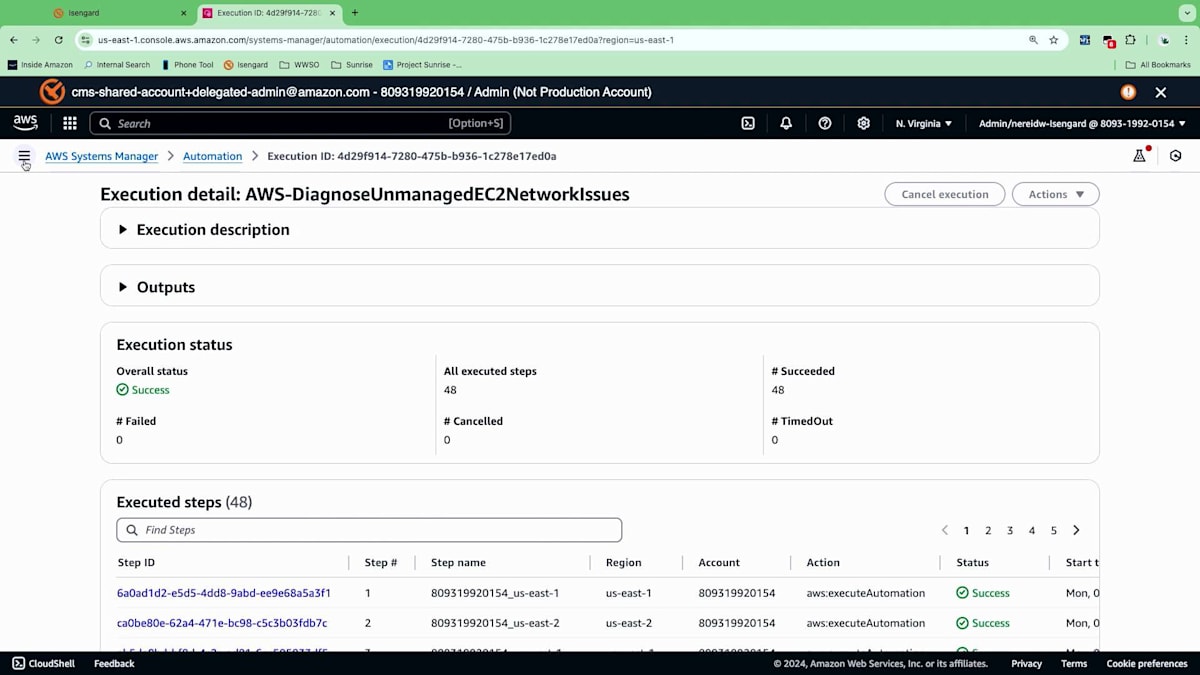Open a new browser tab
Viewport: 1200px width, 675px height.
pyautogui.click(x=355, y=13)
